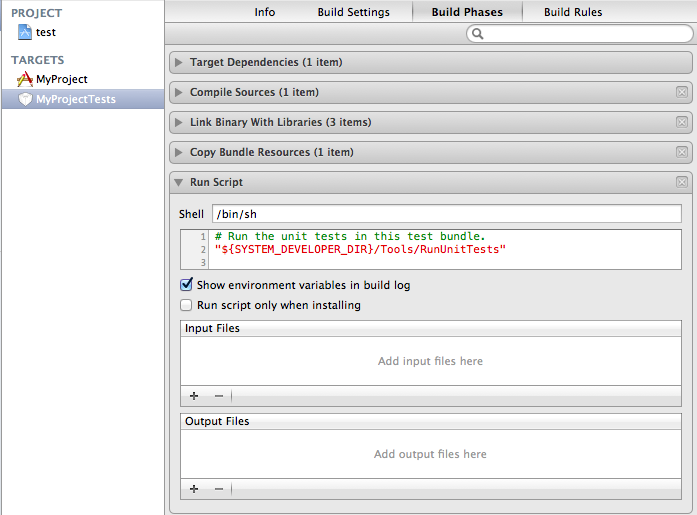
Task: Click the minus icon under Output Files
Action: click(218, 488)
